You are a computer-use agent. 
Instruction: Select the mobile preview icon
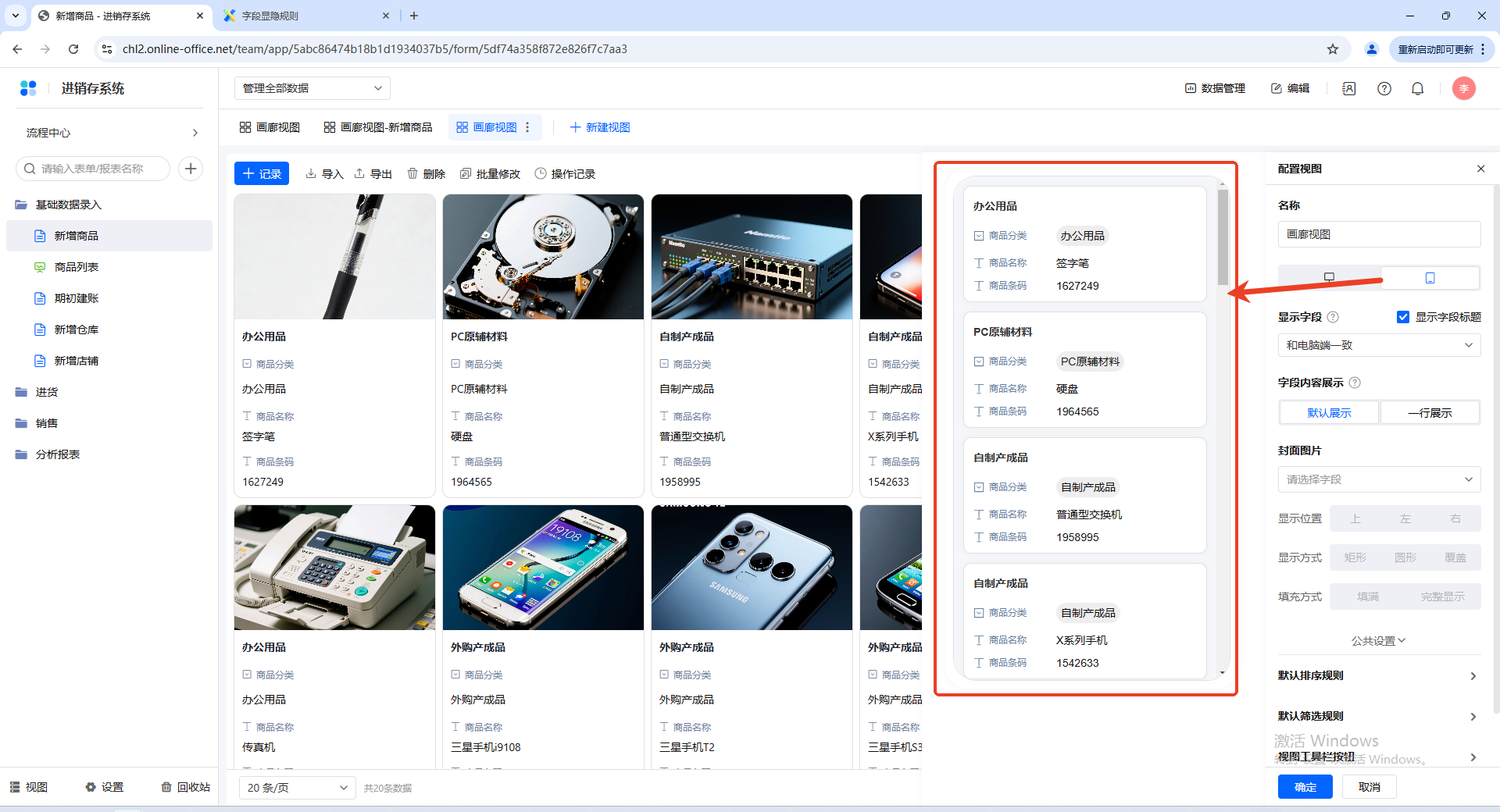[1430, 278]
